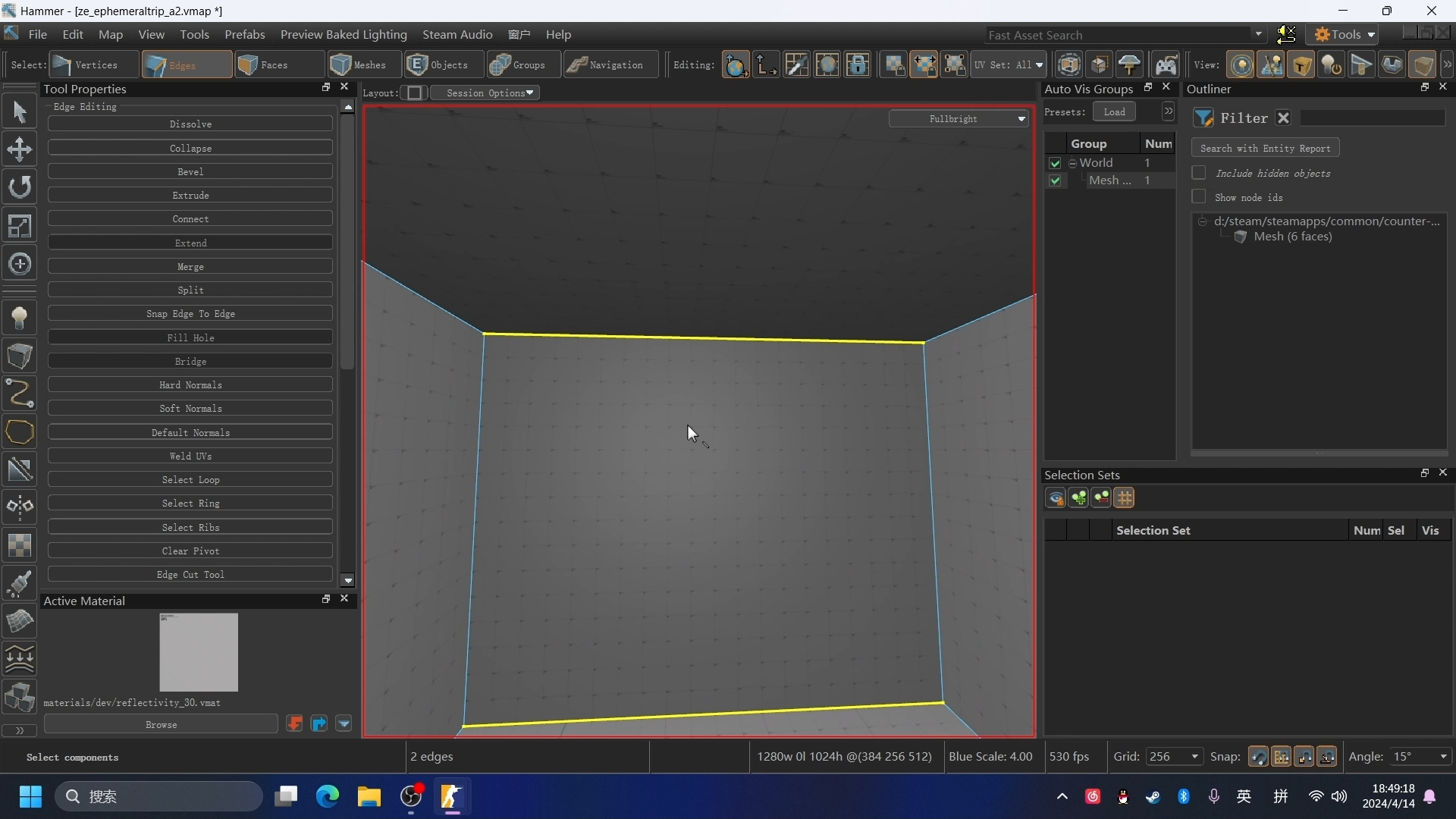Open the Map menu
Screen dimensions: 1456x819
[x=110, y=34]
